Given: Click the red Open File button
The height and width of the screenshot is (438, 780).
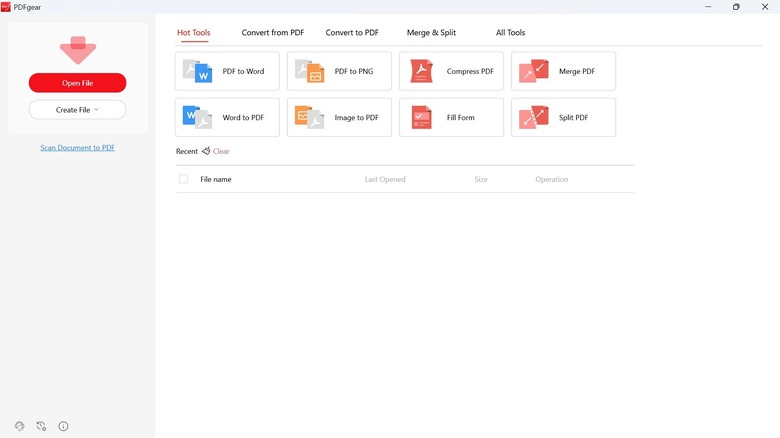Looking at the screenshot, I should (x=78, y=83).
